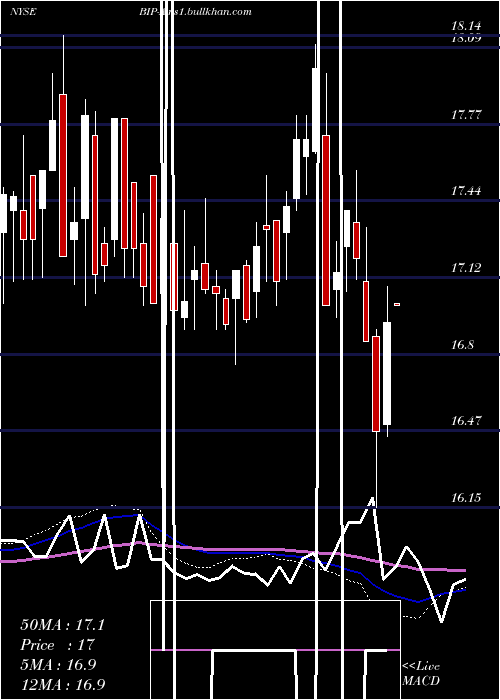Click the 16.47 price level label

click(x=466, y=421)
